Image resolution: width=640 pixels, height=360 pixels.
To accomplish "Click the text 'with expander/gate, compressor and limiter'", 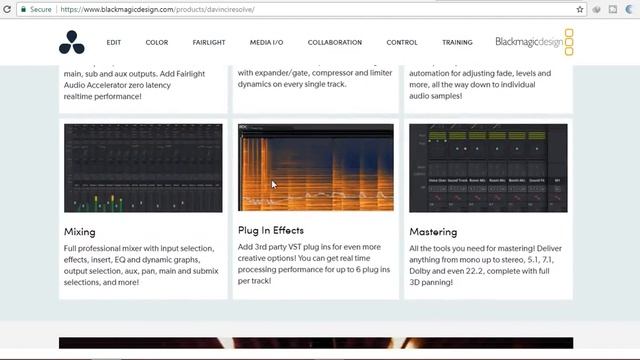I will (315, 73).
